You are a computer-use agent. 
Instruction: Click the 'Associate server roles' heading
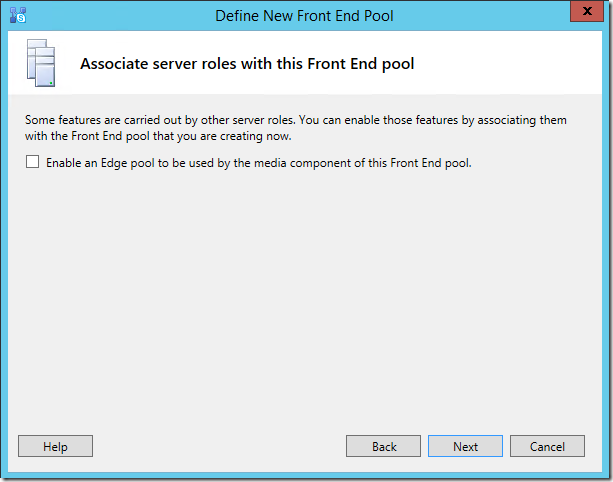click(247, 64)
